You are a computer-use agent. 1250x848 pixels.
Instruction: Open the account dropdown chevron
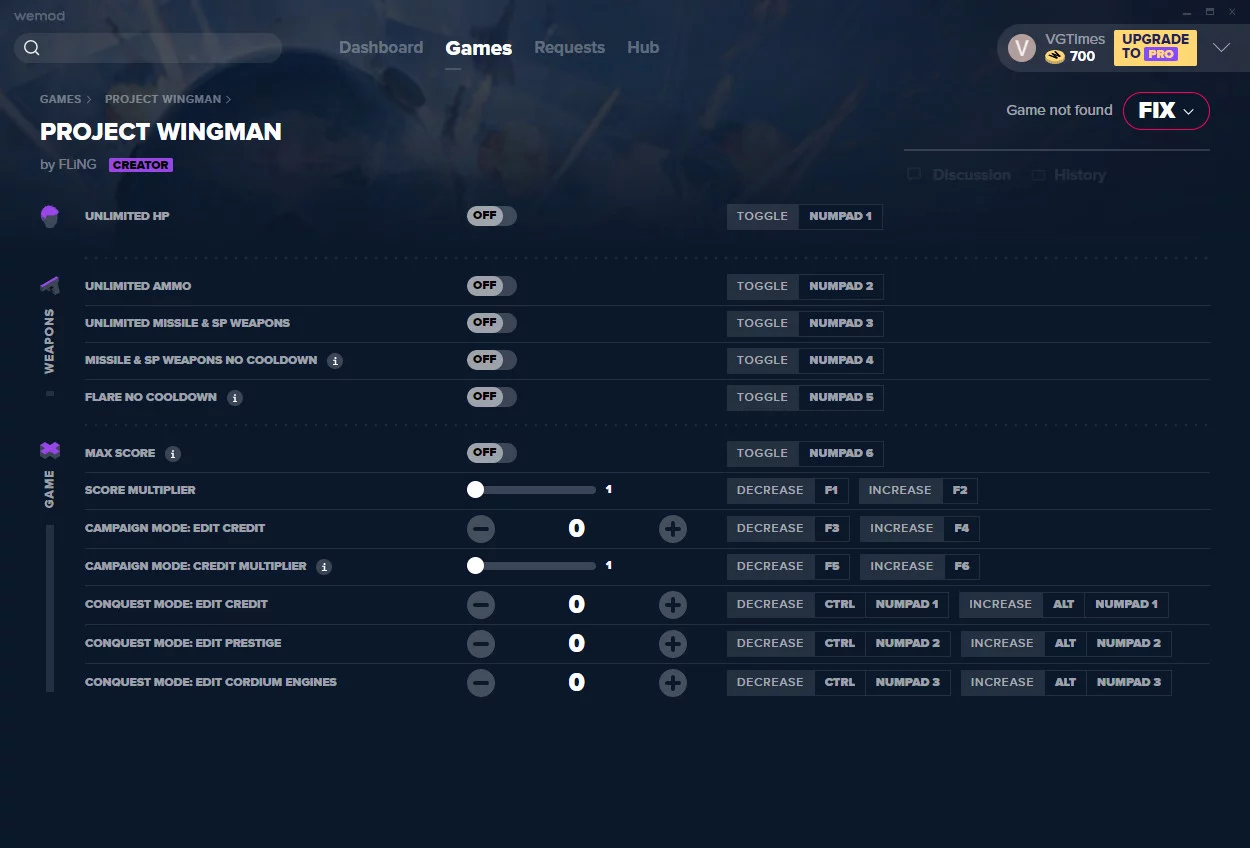[1221, 48]
